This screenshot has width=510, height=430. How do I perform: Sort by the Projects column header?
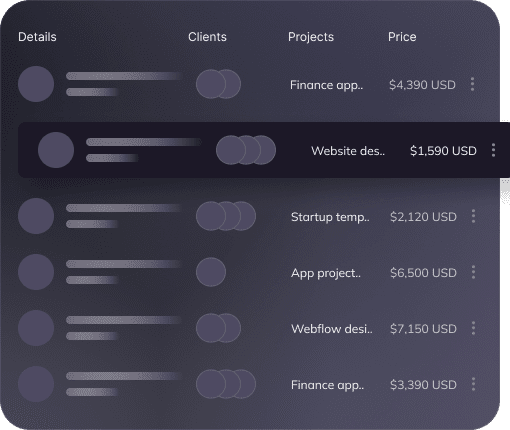(311, 37)
